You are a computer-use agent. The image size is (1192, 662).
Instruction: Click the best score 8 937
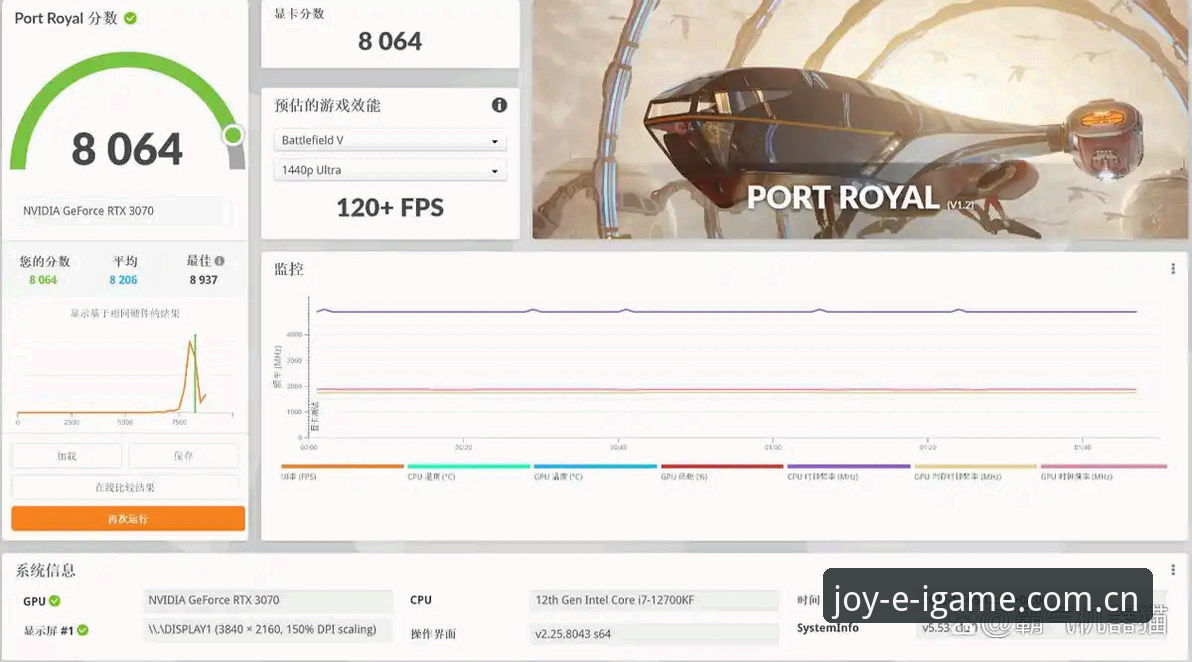pyautogui.click(x=204, y=280)
